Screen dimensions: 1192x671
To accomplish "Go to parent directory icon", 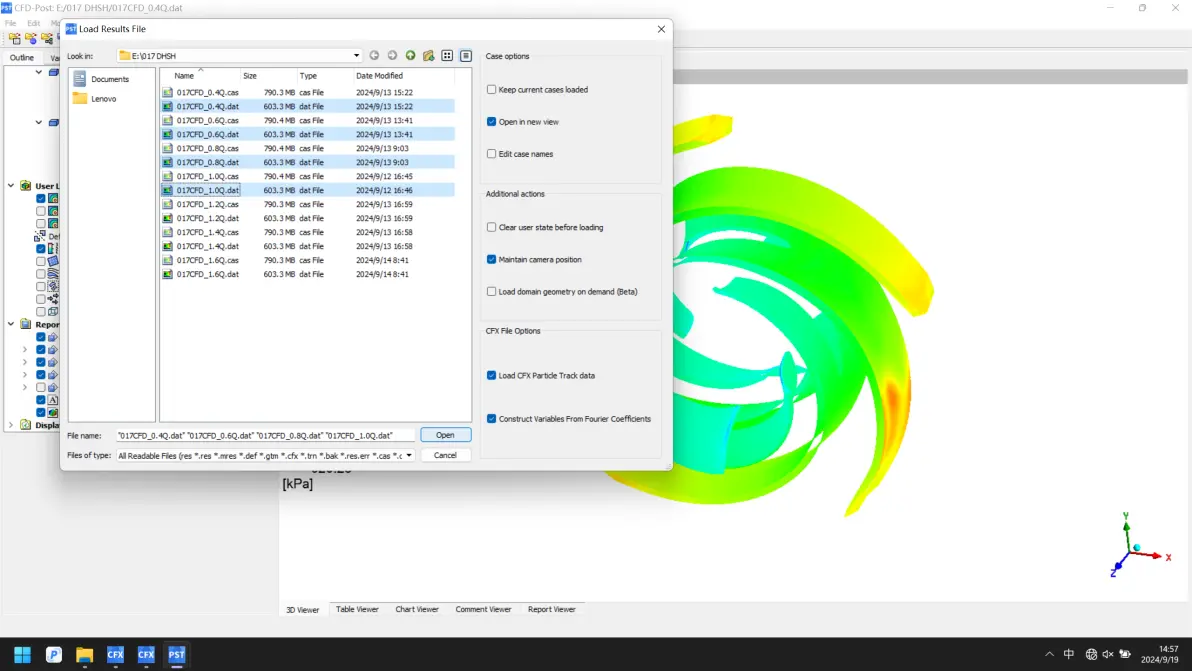I will coord(411,55).
